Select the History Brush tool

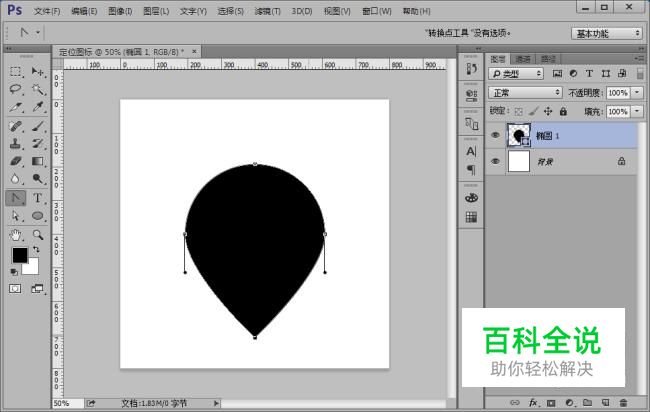(38, 143)
